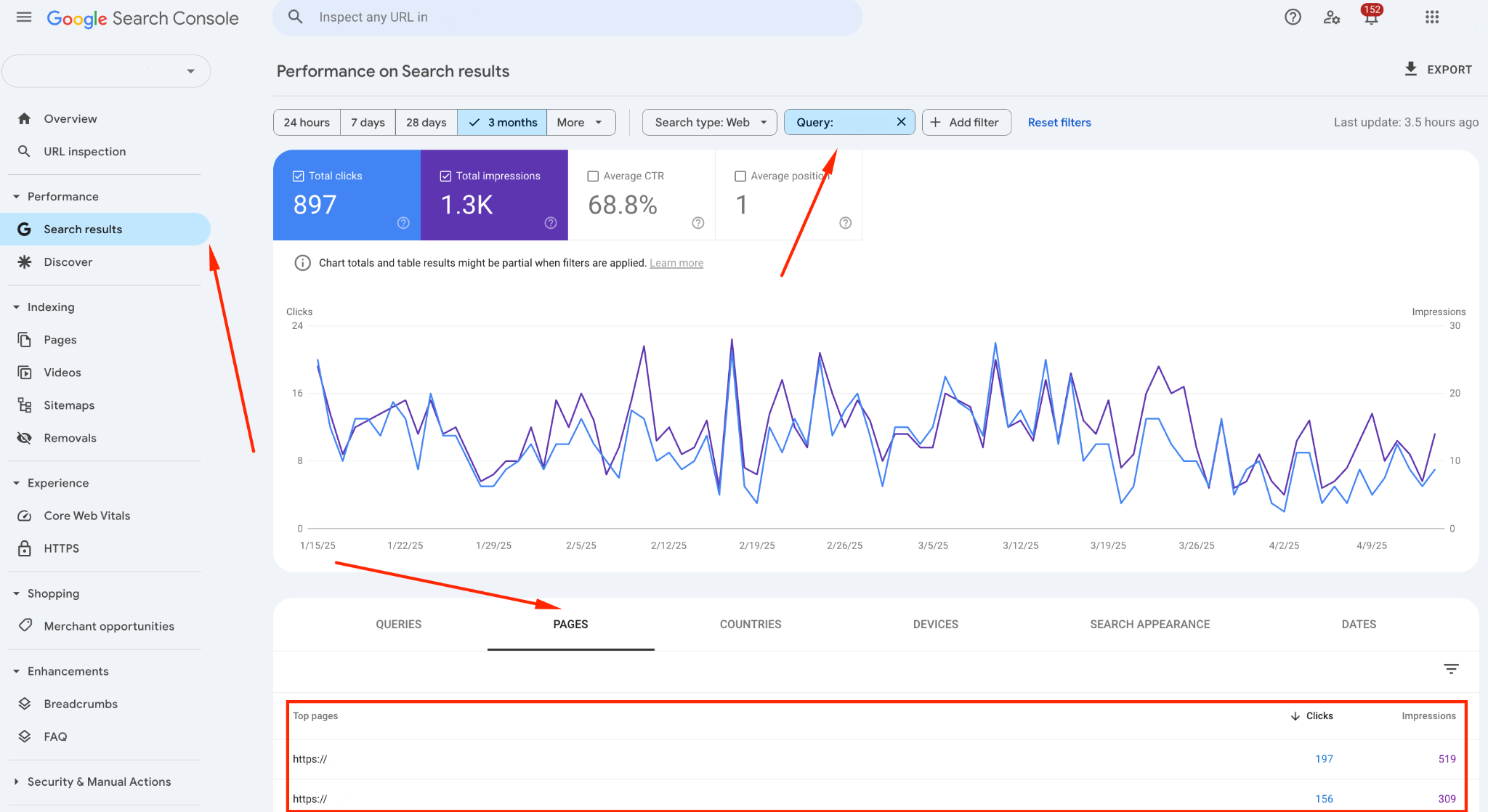Open Users and settings icon
1488x812 pixels.
tap(1332, 17)
